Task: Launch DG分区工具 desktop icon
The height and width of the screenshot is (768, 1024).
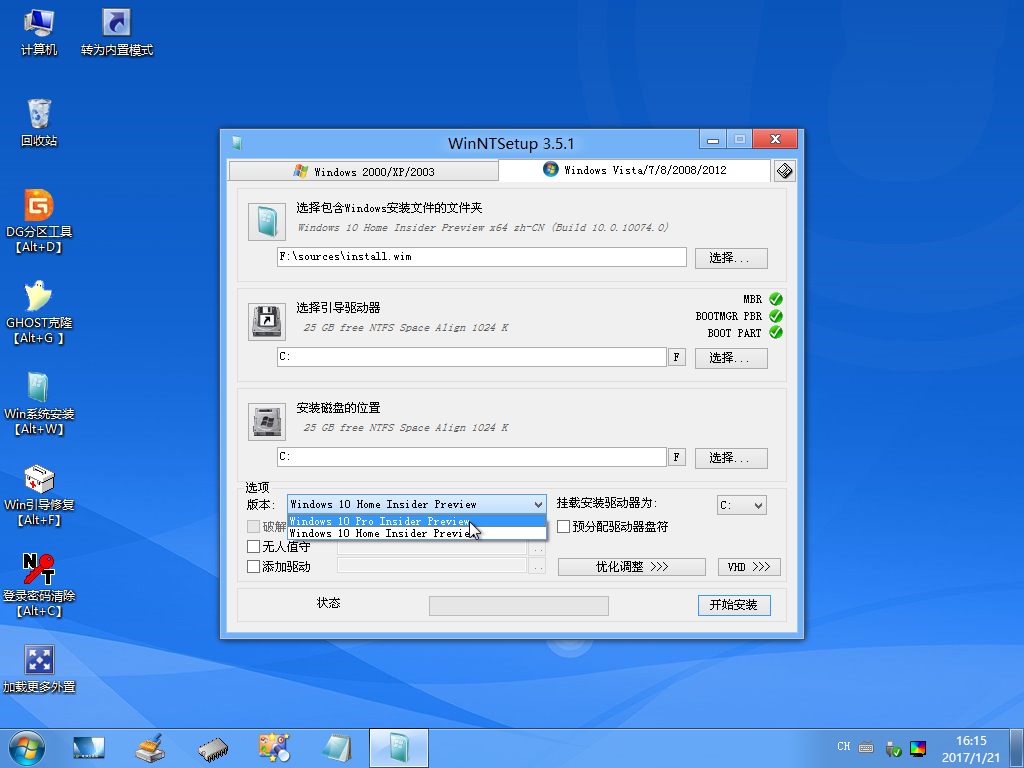Action: pos(39,222)
